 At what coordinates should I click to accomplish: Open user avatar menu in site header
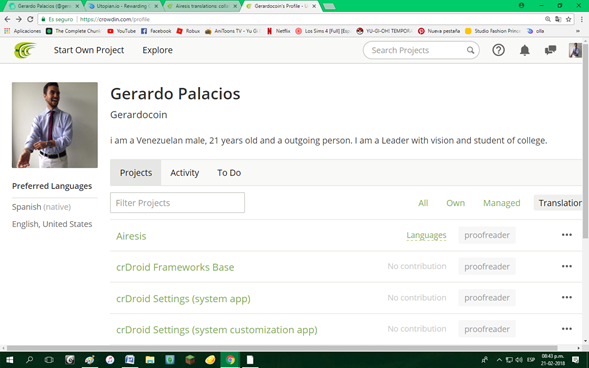(x=575, y=50)
